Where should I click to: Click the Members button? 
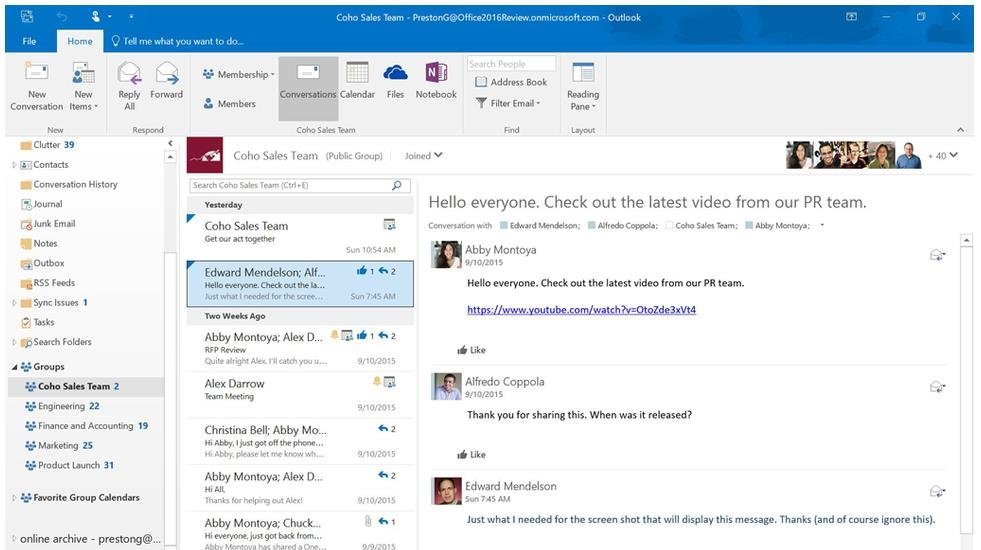pos(230,103)
